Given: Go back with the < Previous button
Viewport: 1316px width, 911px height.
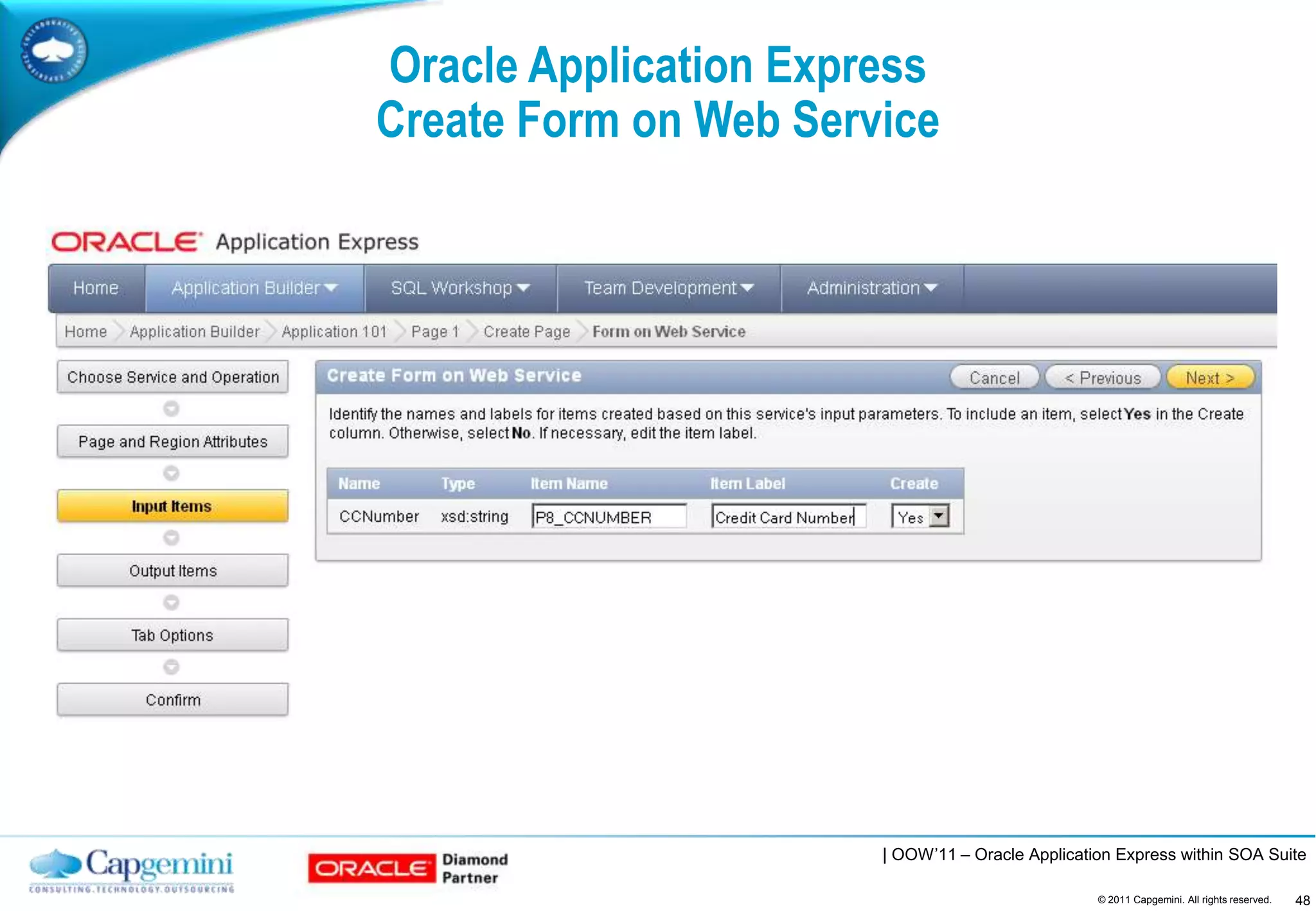Looking at the screenshot, I should pos(1103,378).
